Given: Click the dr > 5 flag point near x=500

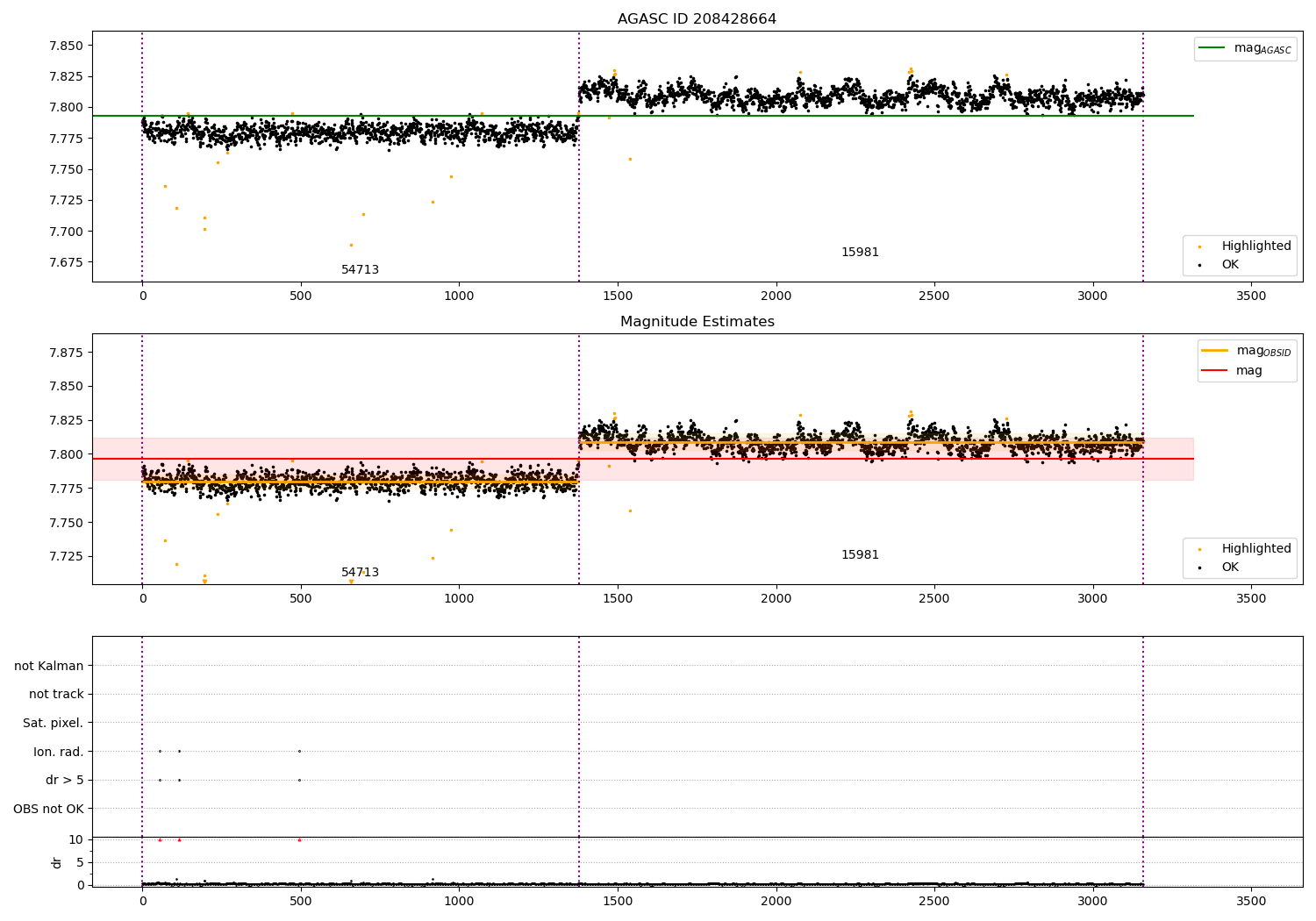Looking at the screenshot, I should 299,780.
